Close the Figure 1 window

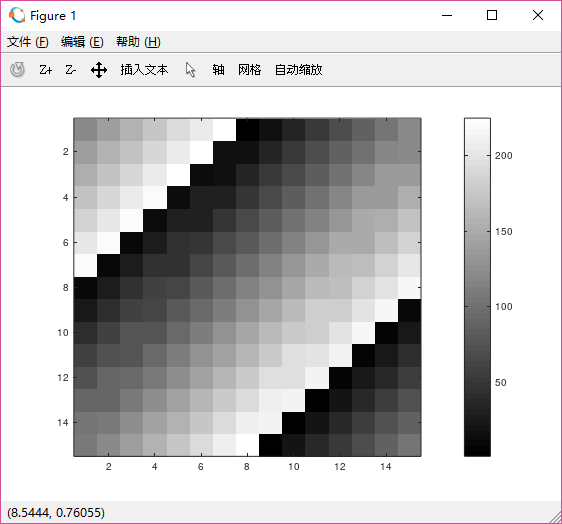(538, 15)
